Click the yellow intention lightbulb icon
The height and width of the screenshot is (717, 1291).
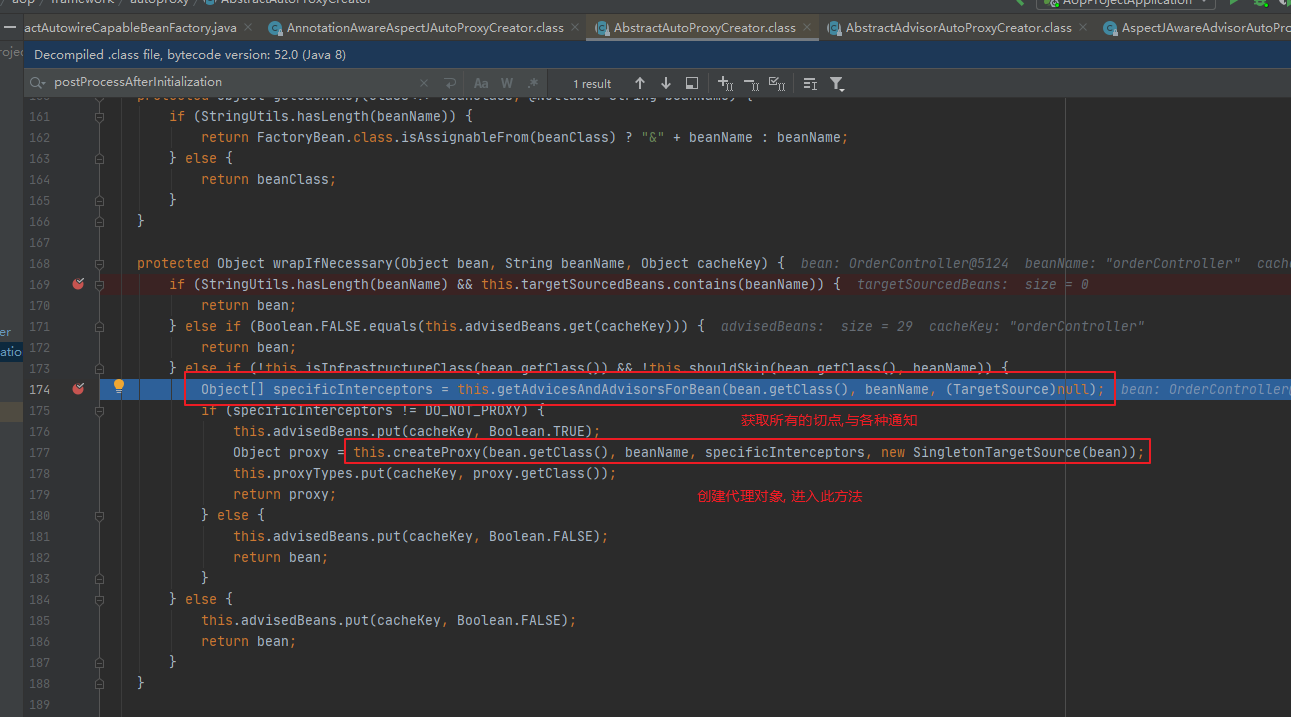119,388
